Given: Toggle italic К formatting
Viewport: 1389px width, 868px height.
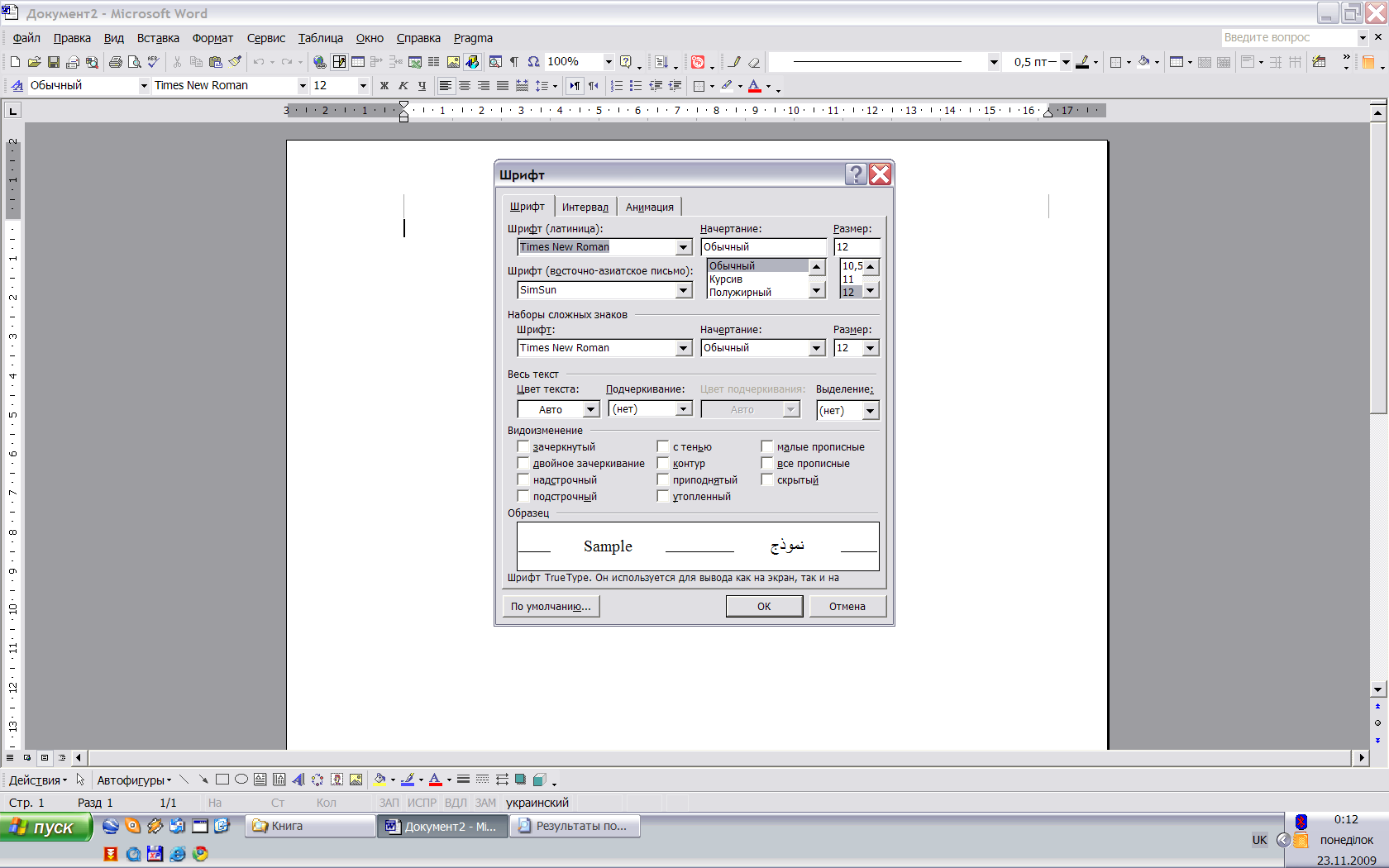Looking at the screenshot, I should point(403,86).
